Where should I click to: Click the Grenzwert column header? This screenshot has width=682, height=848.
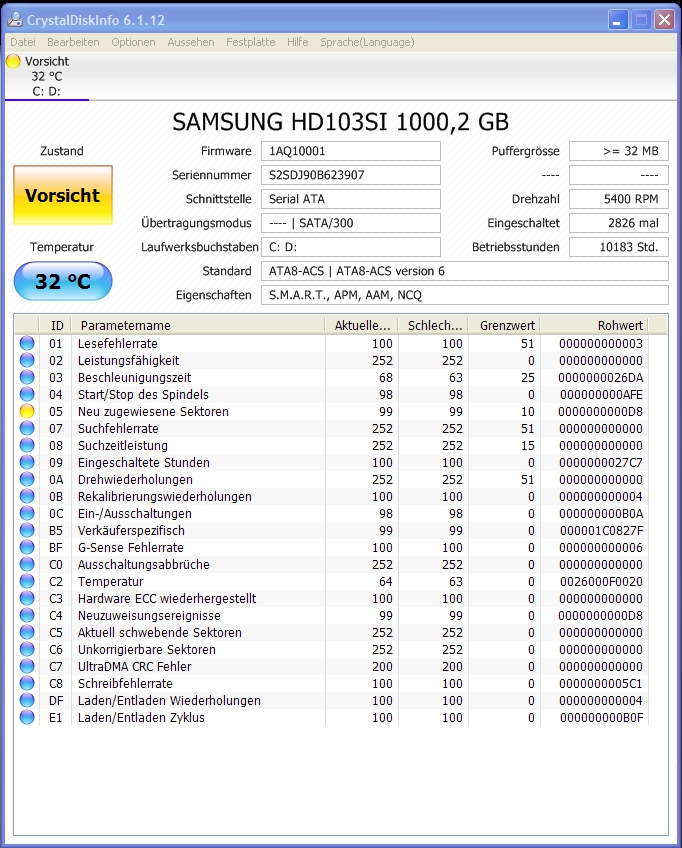click(504, 326)
